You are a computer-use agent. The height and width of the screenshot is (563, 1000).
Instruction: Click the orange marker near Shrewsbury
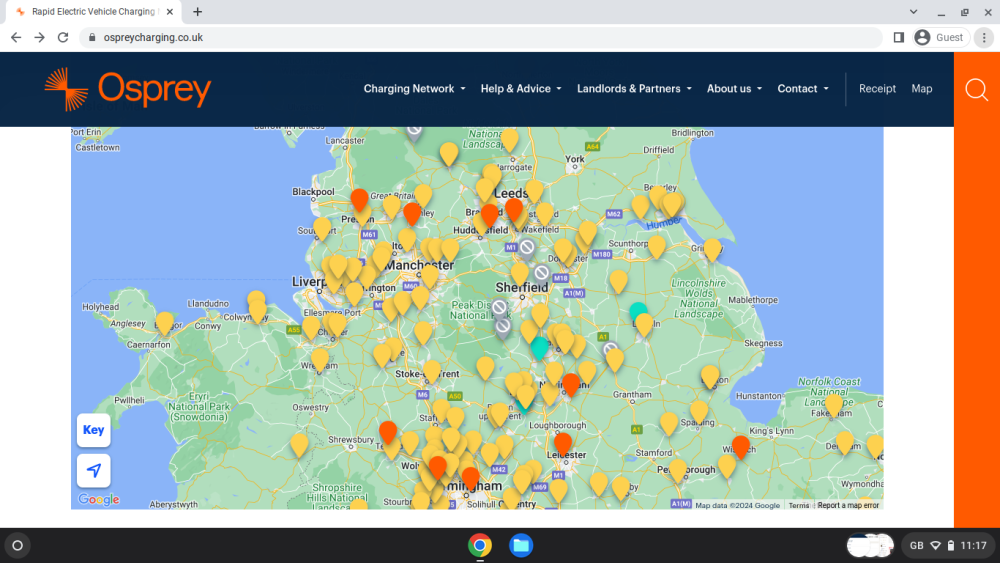[388, 432]
